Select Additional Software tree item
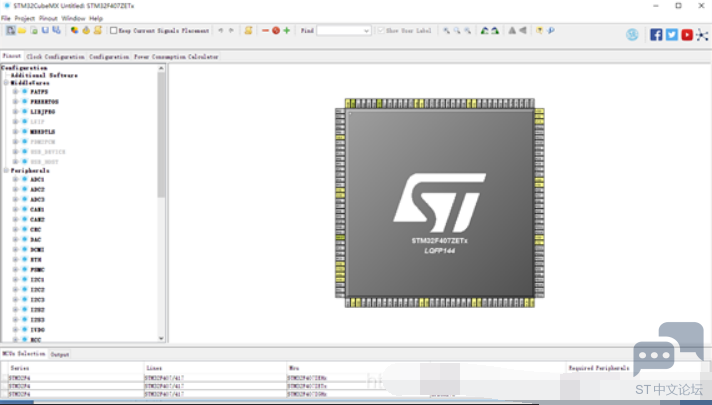Screen dimensions: 712x405 click(44, 75)
